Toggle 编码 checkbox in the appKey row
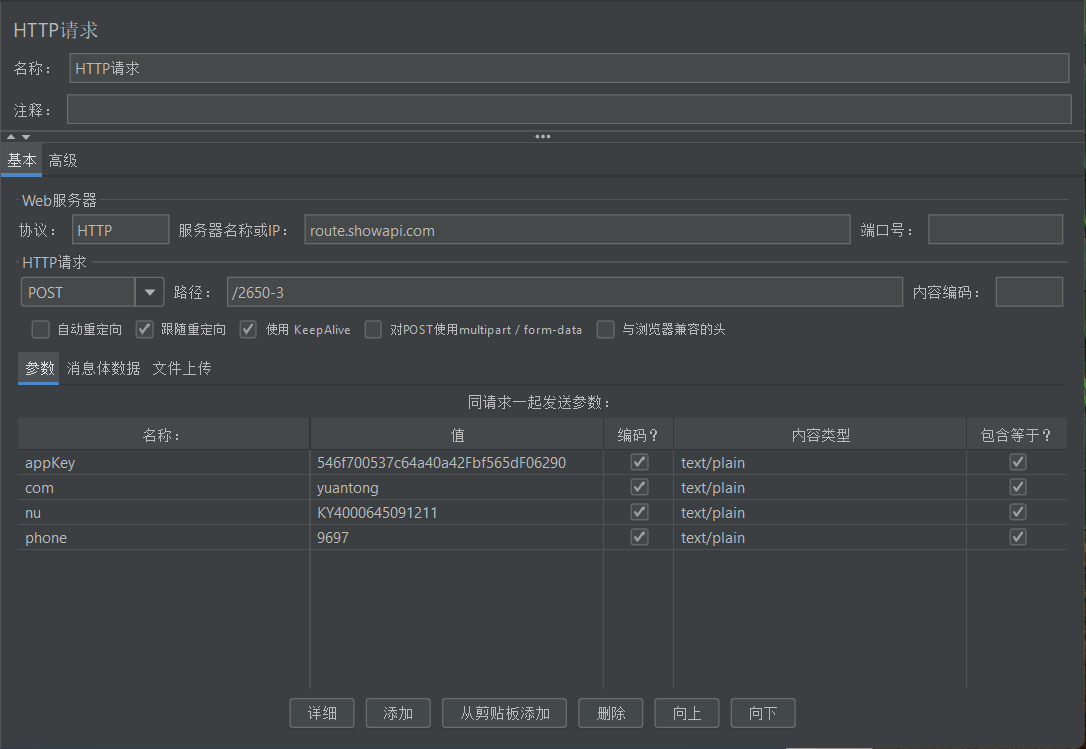1086x749 pixels. point(639,462)
